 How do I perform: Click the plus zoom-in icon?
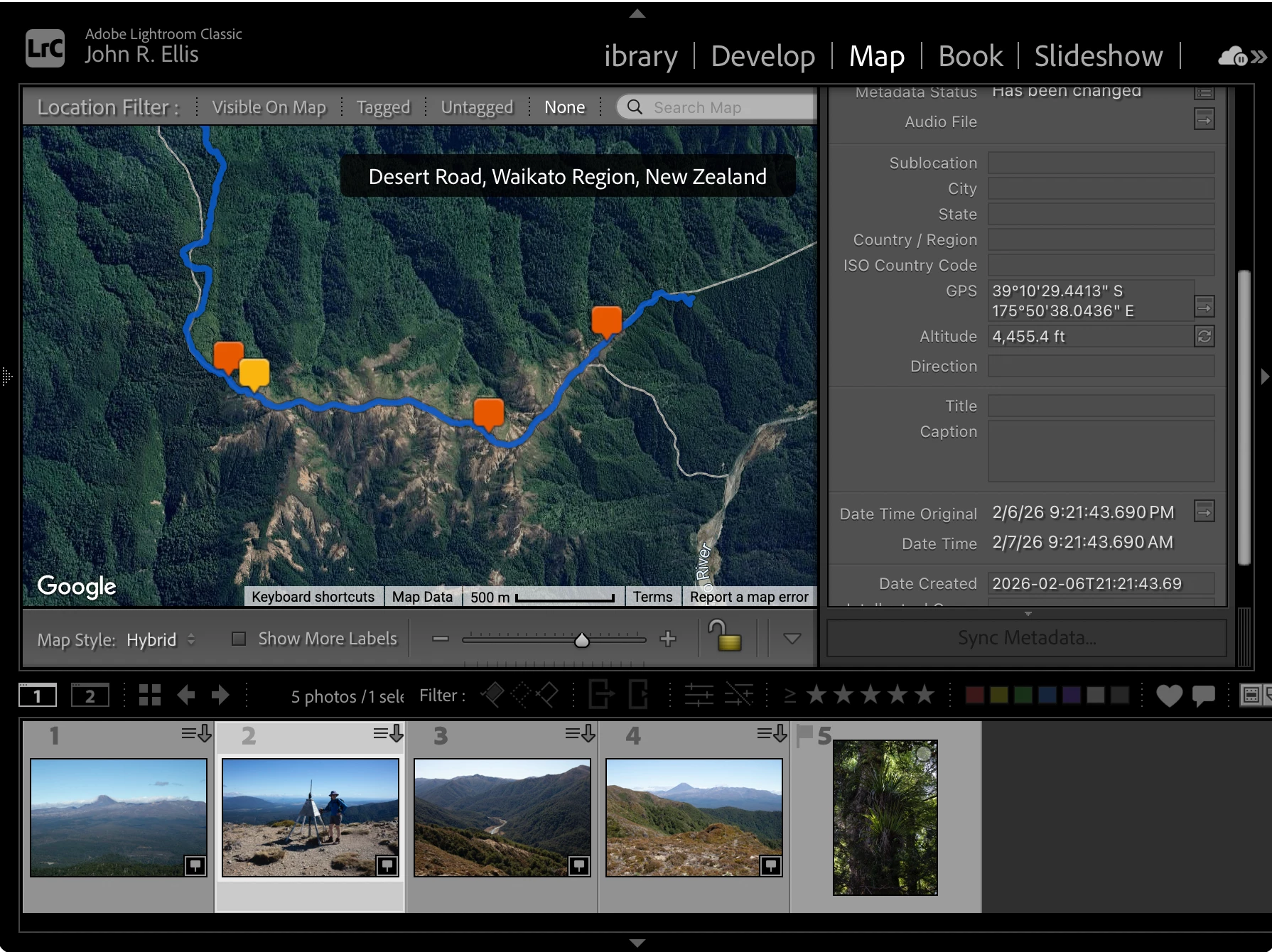tap(667, 639)
